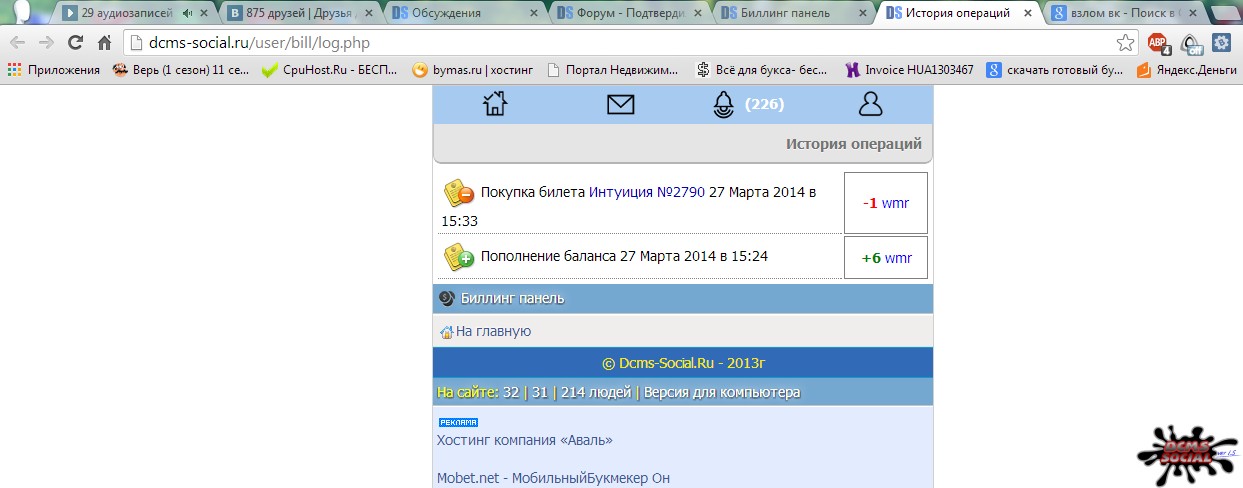Viewport: 1243px width, 488px height.
Task: Open the mail envelope icon
Action: (621, 104)
